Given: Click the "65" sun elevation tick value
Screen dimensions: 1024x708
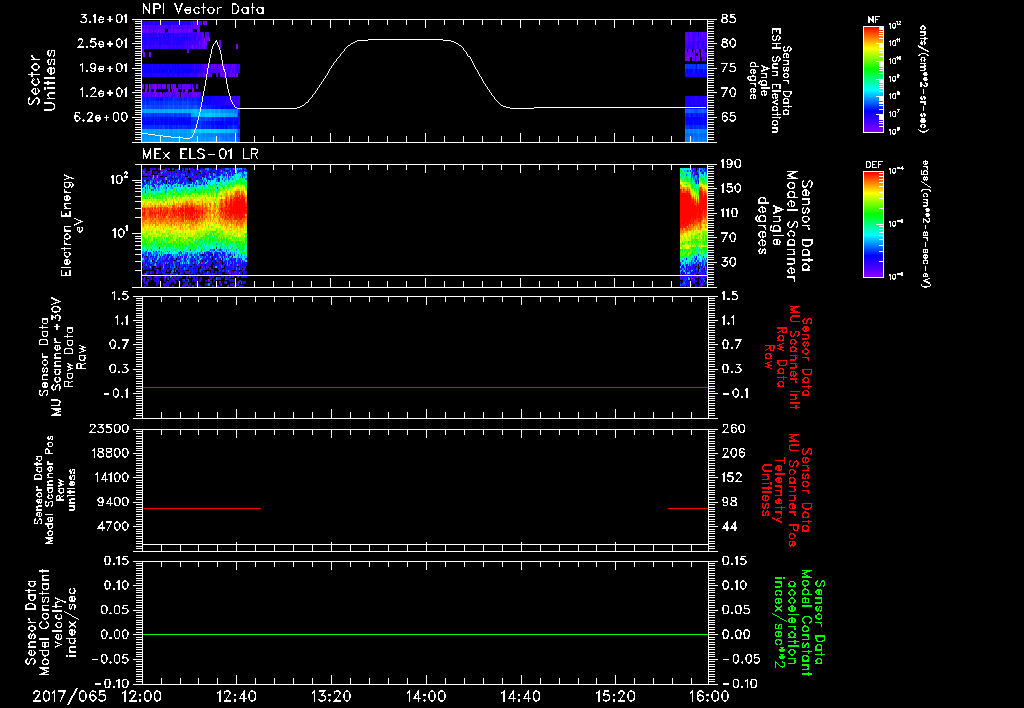Looking at the screenshot, I should pyautogui.click(x=729, y=117).
